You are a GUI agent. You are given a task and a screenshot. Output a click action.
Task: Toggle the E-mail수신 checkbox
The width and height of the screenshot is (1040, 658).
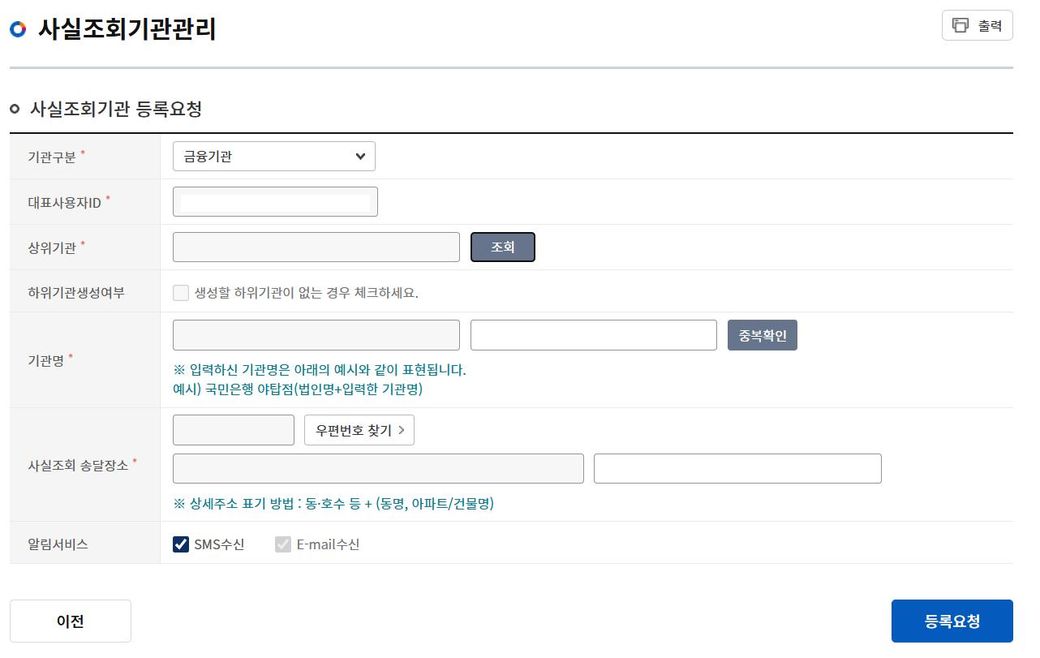(283, 544)
